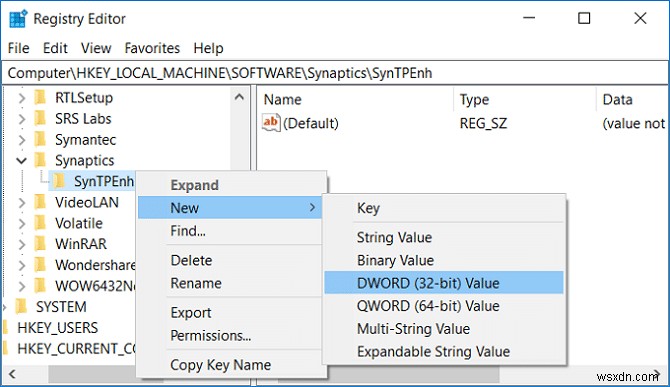Select Binary Value in the submenu
Viewport: 670px width, 387px height.
(x=444, y=260)
